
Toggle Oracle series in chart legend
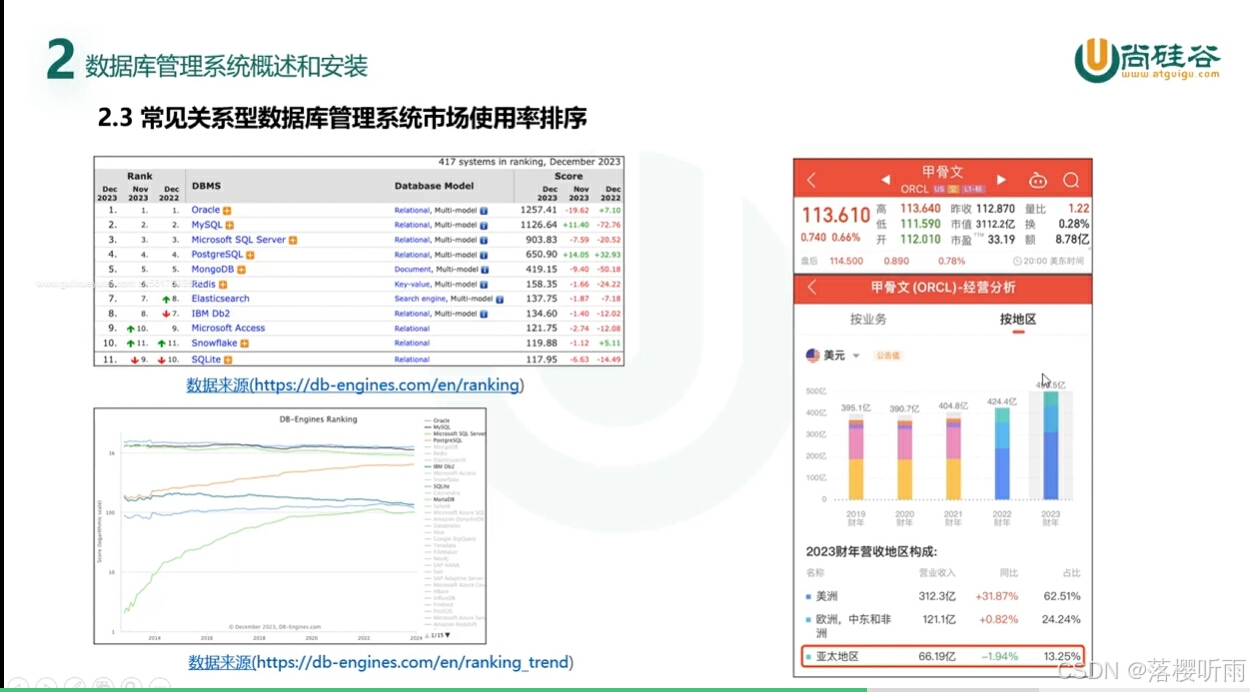pyautogui.click(x=436, y=421)
